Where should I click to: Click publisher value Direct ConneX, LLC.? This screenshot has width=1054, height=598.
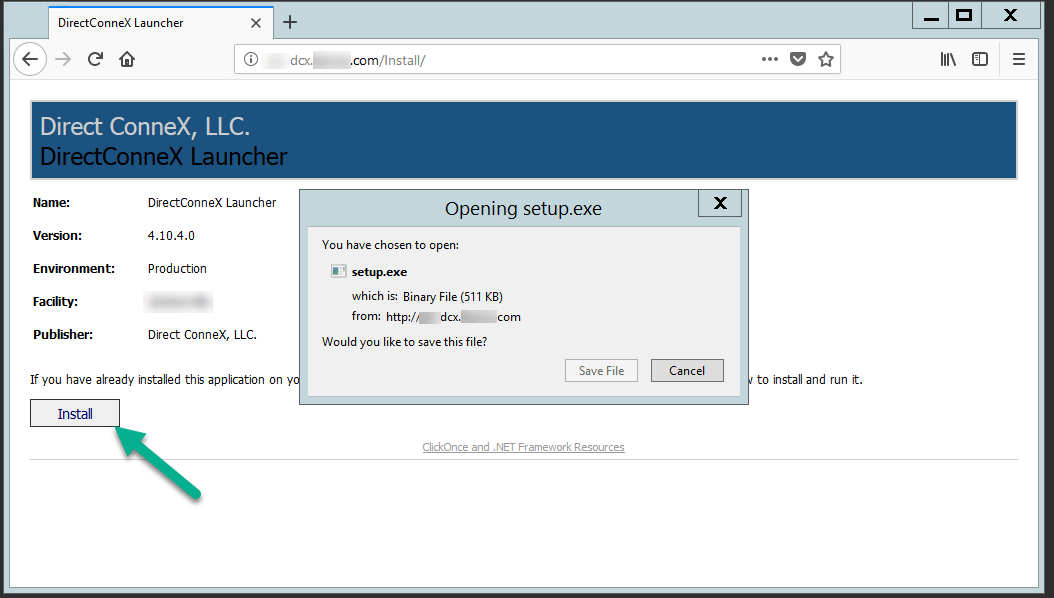202,335
